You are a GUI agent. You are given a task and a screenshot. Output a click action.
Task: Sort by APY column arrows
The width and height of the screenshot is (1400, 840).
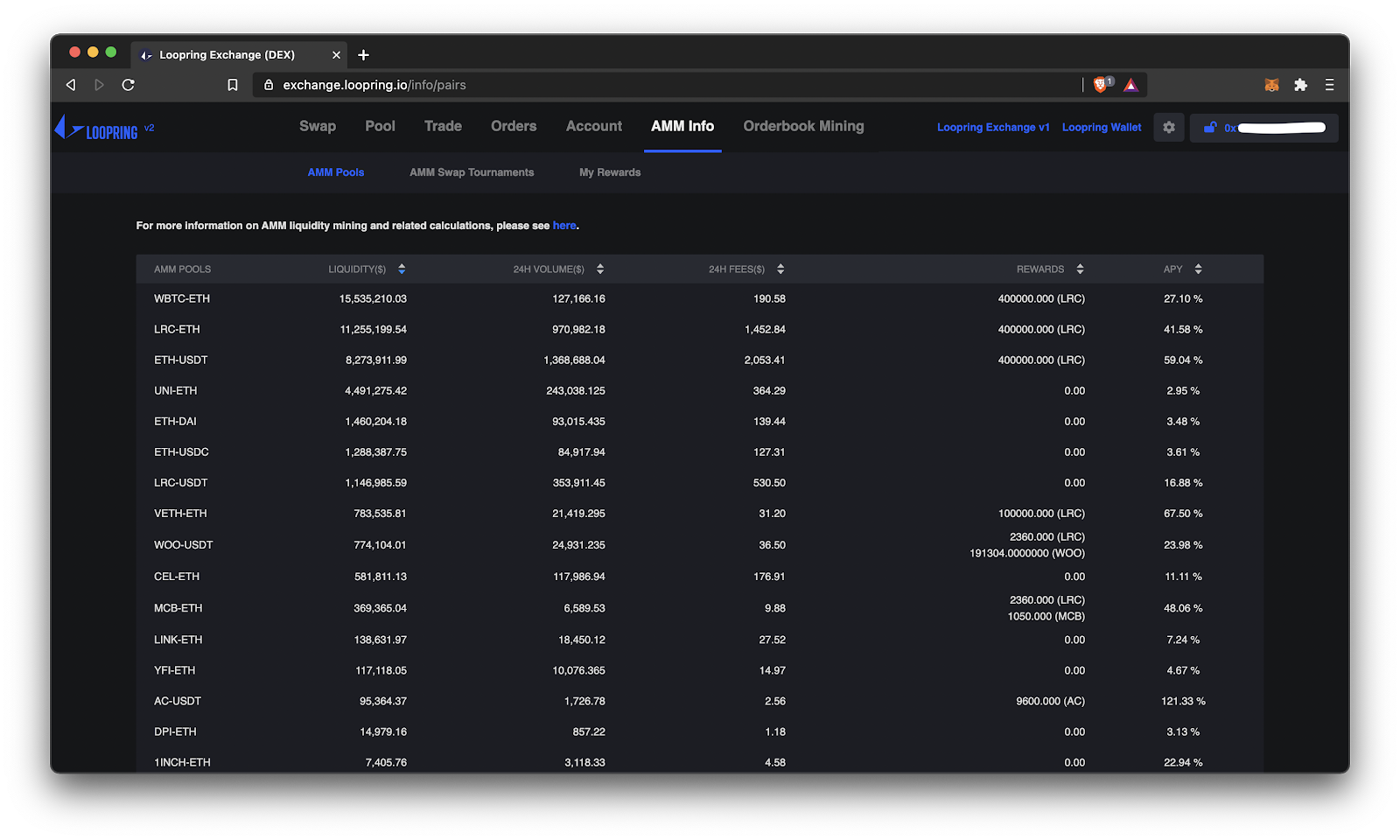[1198, 269]
